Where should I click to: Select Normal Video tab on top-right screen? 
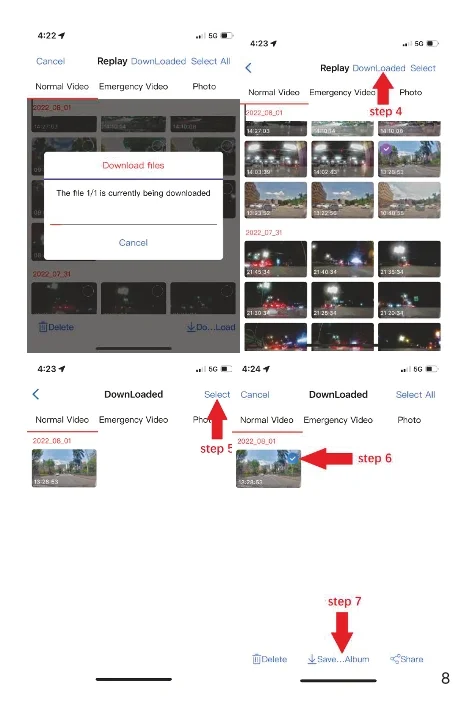274,92
